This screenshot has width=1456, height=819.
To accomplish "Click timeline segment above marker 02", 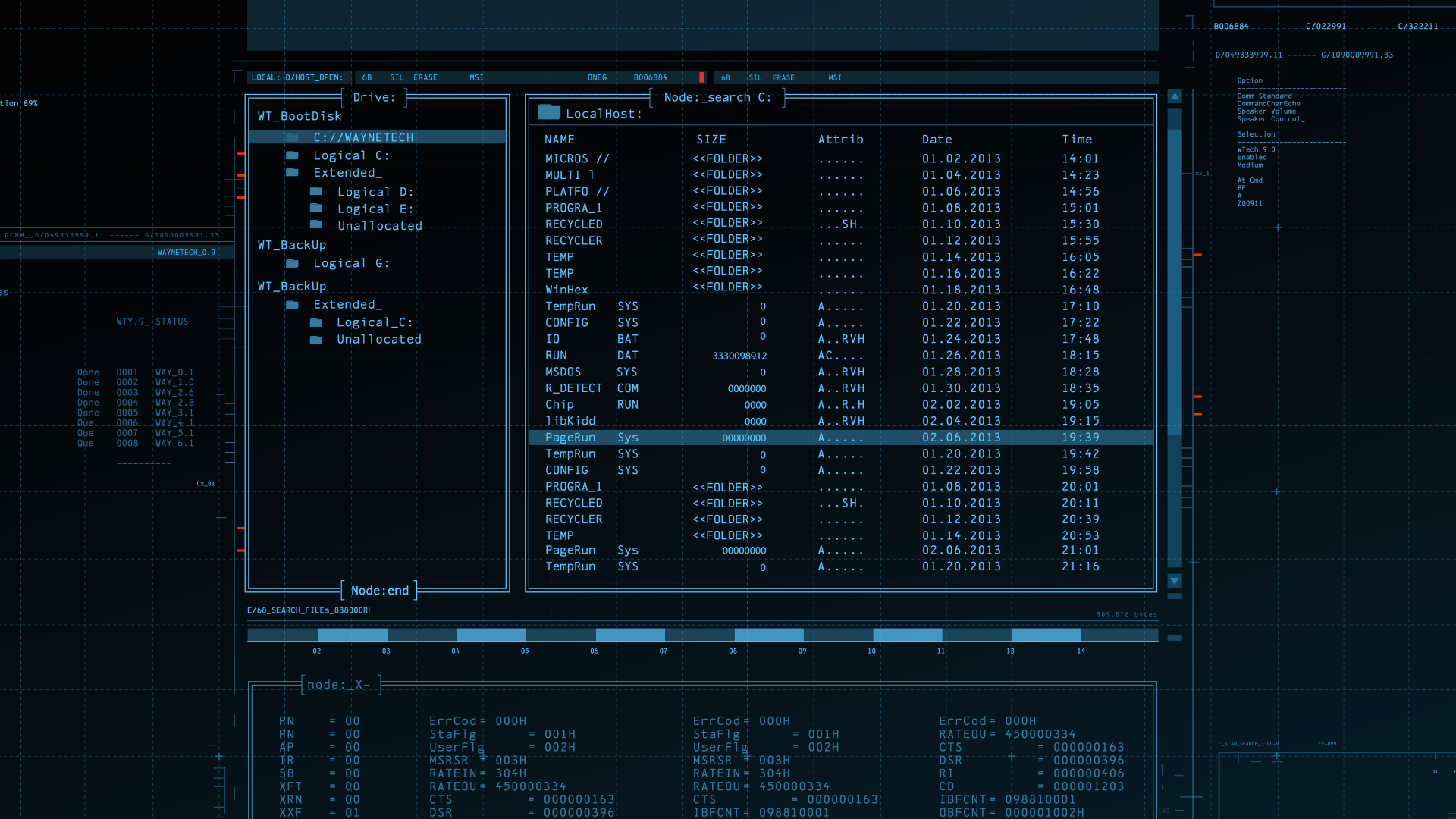I will [353, 635].
